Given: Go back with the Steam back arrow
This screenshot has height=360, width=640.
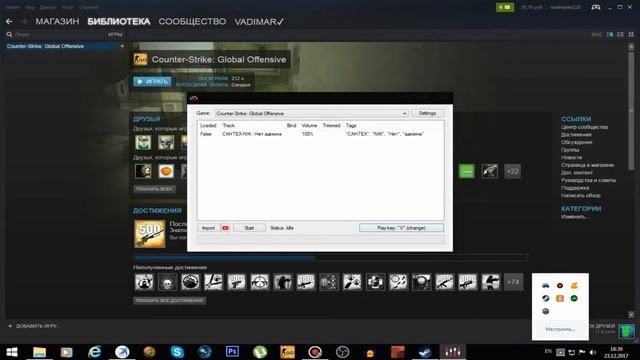Looking at the screenshot, I should point(9,21).
